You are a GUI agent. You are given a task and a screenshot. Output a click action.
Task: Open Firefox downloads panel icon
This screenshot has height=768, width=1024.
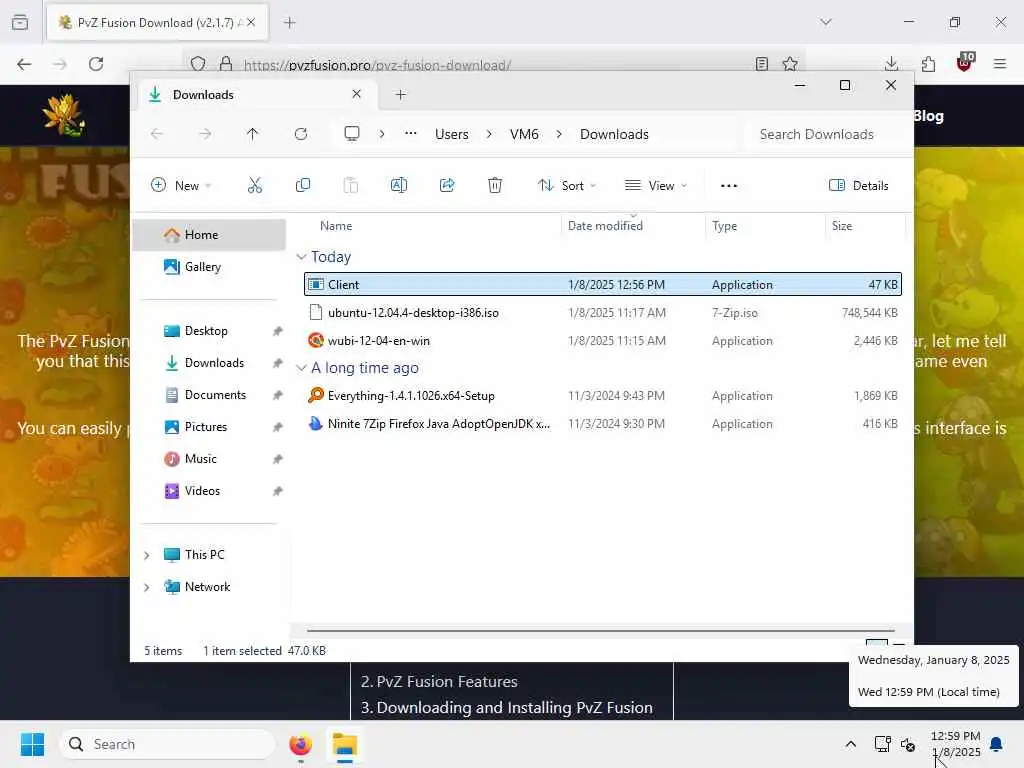coord(891,64)
